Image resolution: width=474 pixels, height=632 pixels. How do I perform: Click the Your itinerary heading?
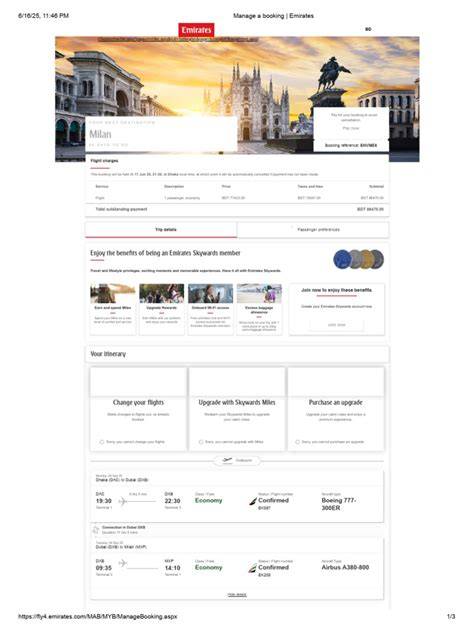(108, 354)
